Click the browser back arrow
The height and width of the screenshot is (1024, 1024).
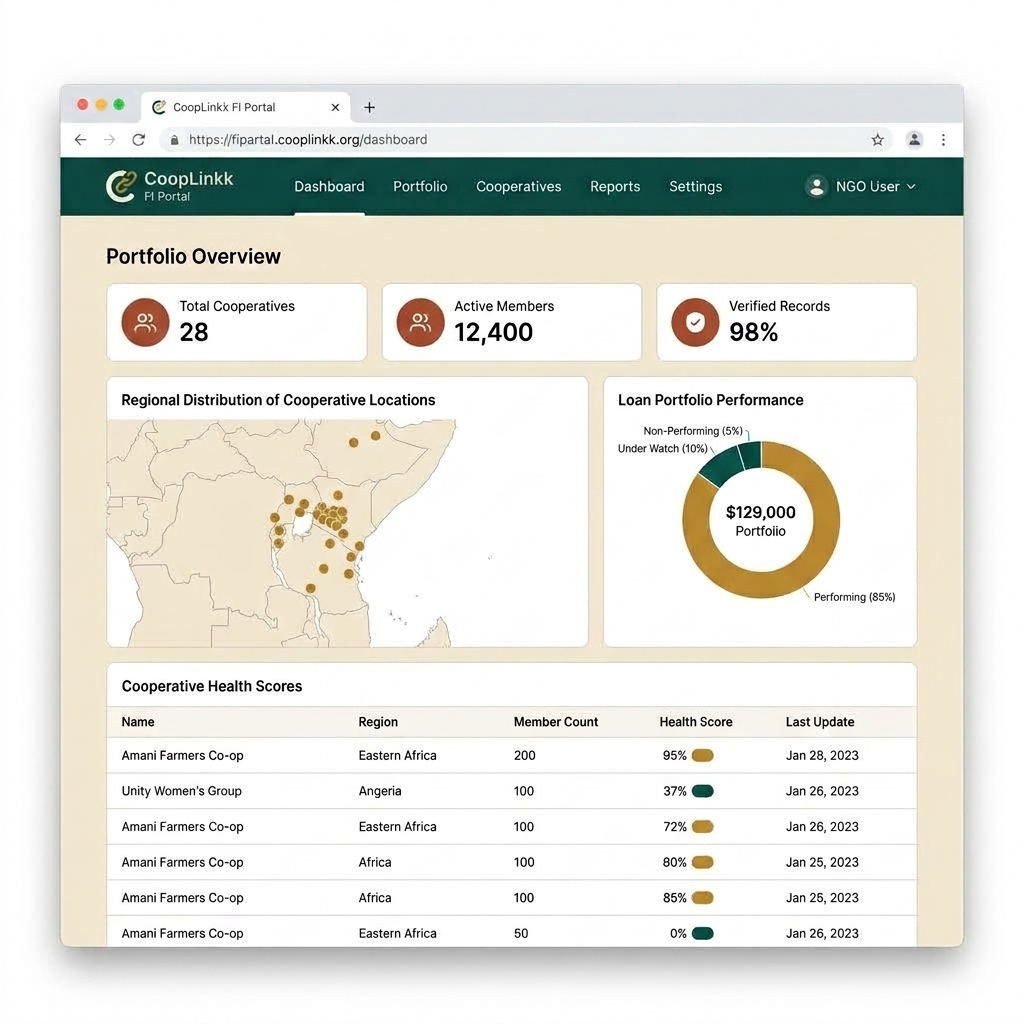pyautogui.click(x=80, y=140)
